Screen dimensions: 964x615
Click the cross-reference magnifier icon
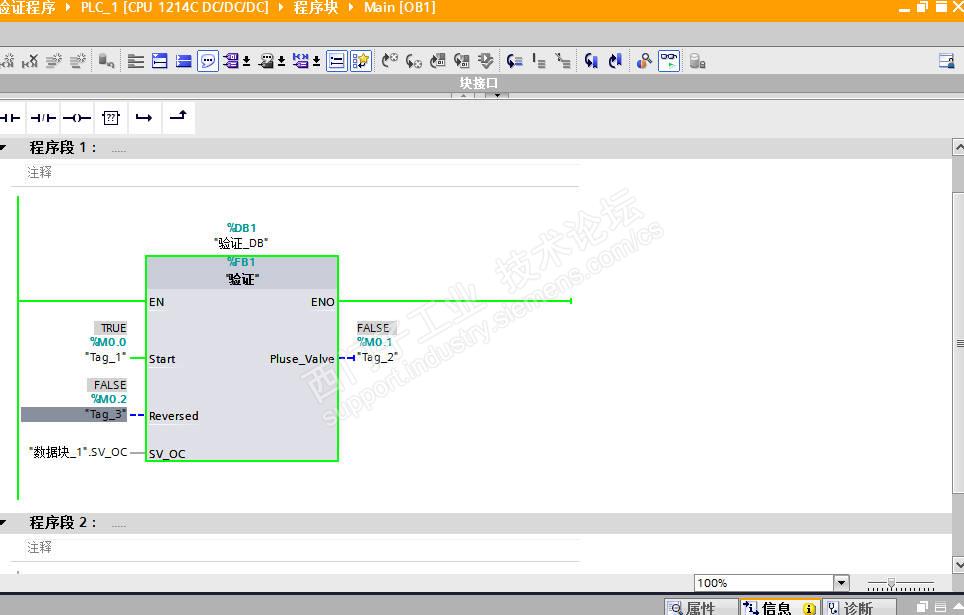point(644,61)
